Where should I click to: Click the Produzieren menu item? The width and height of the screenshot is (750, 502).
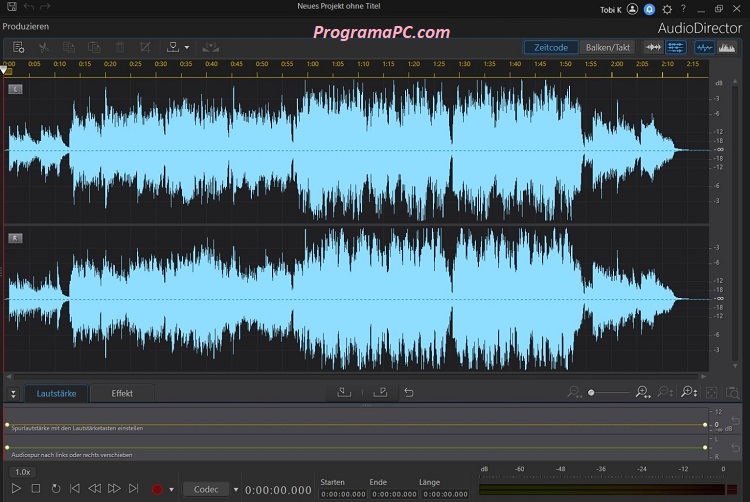[26, 25]
